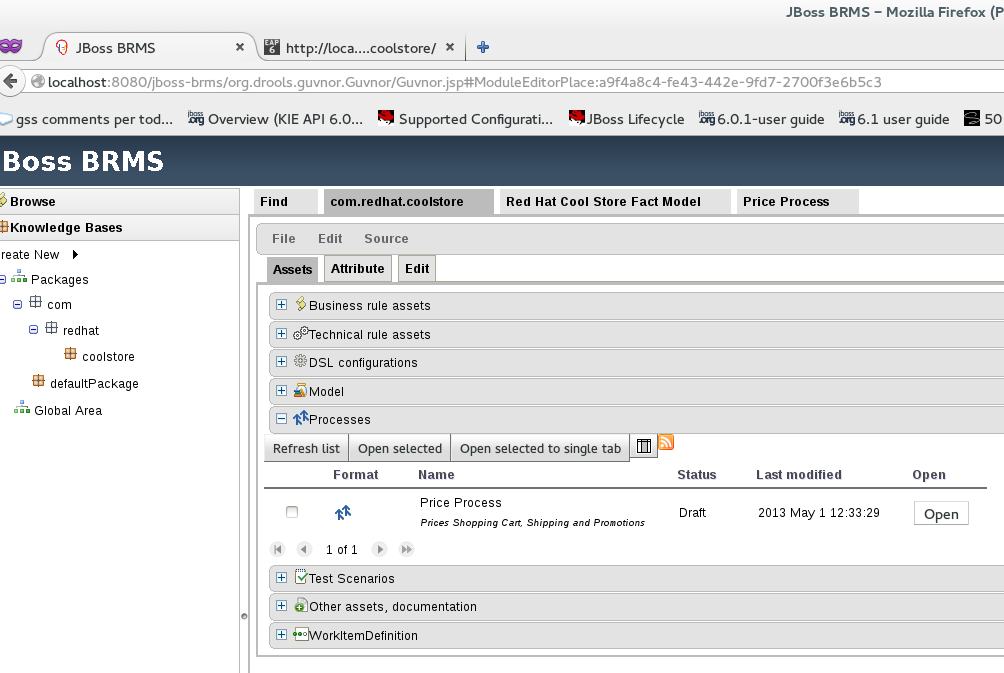Click the Refresh list button
The width and height of the screenshot is (1004, 673).
[306, 448]
